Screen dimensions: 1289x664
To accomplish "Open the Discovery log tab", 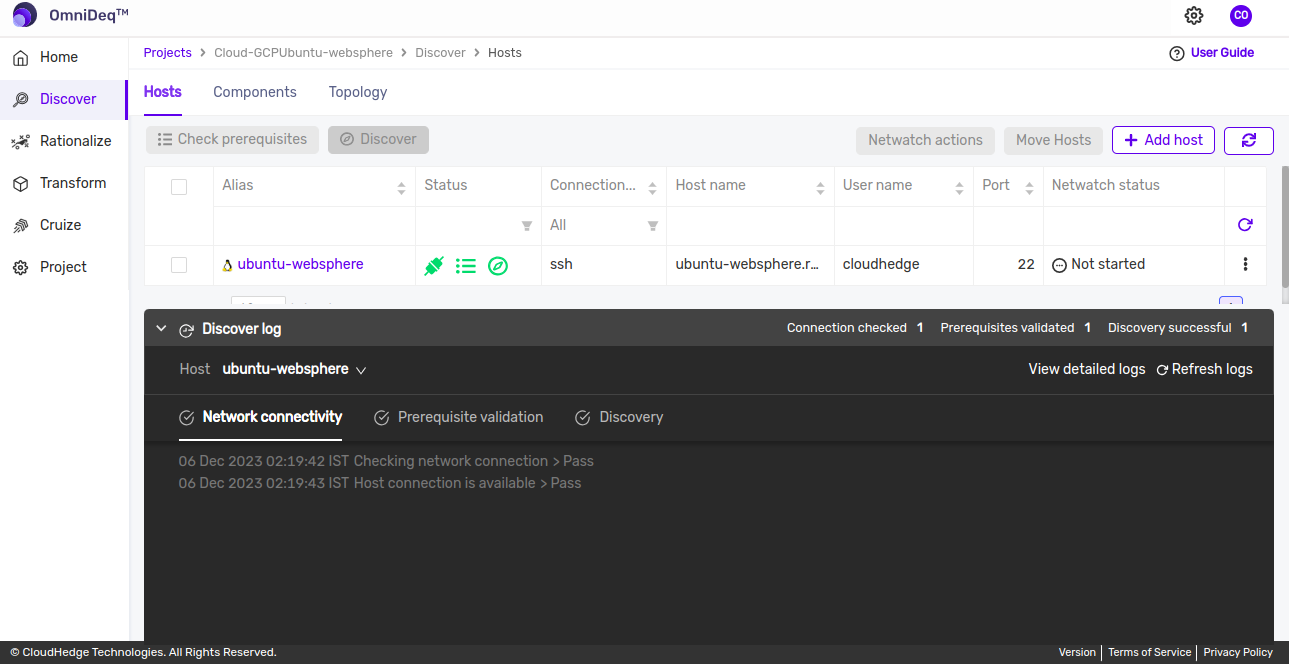I will [x=619, y=417].
